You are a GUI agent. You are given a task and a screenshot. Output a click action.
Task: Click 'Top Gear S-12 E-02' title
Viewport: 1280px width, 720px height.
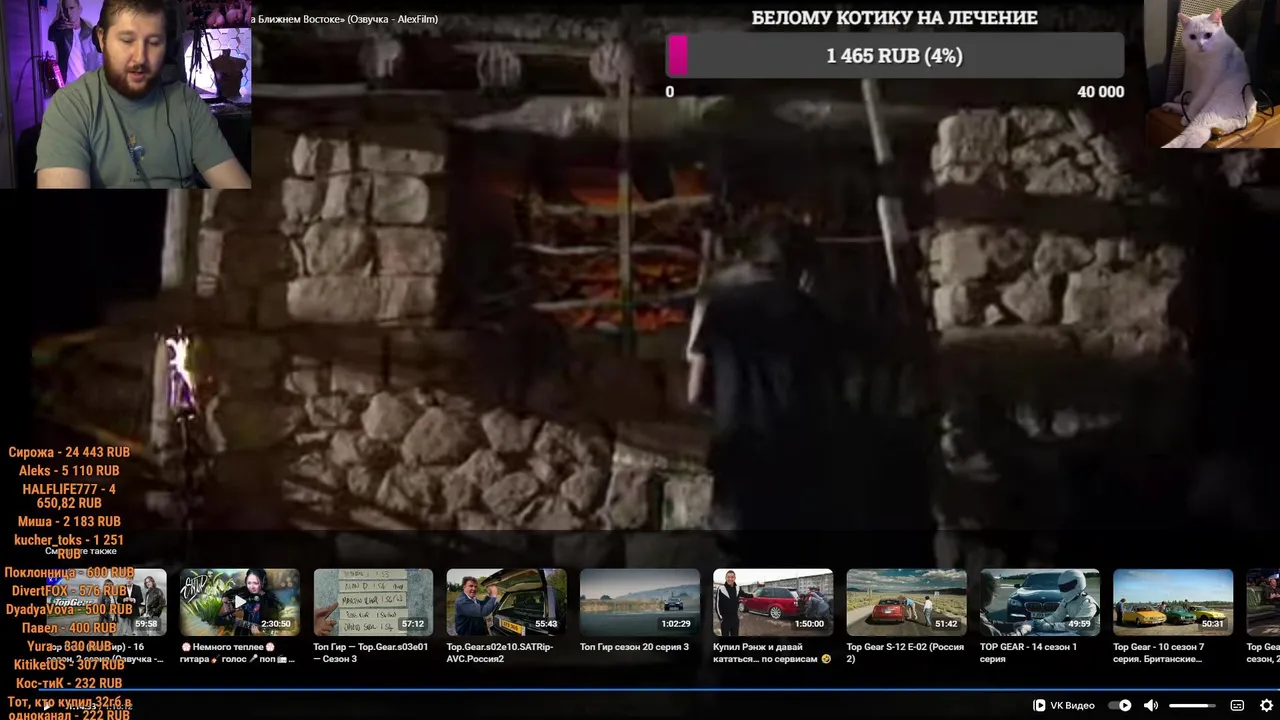tap(905, 653)
